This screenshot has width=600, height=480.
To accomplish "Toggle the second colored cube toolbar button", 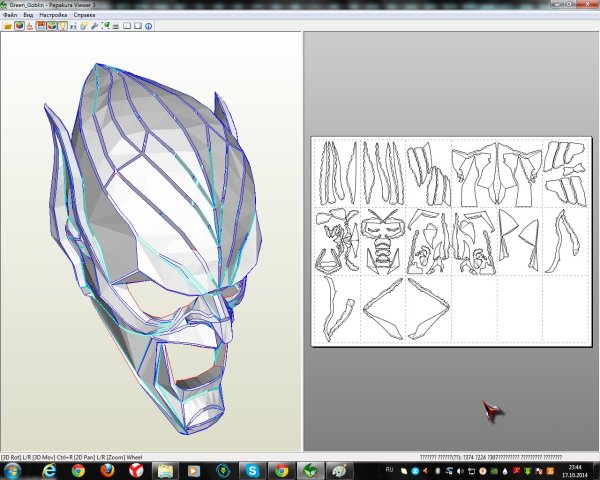I will click(52, 26).
